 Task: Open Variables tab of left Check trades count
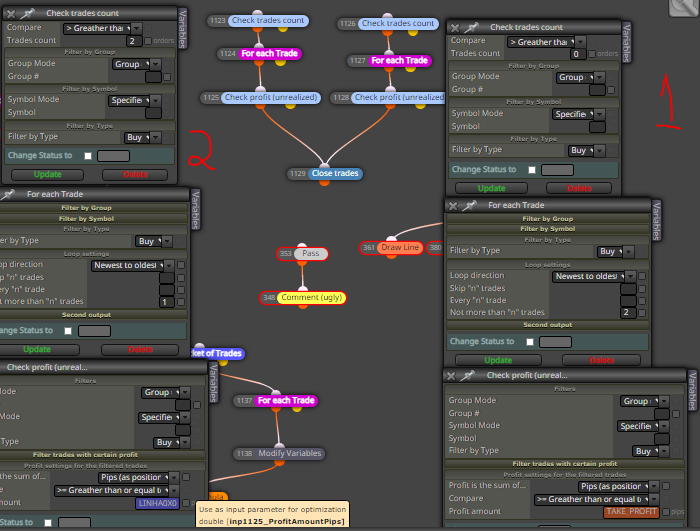tap(183, 28)
